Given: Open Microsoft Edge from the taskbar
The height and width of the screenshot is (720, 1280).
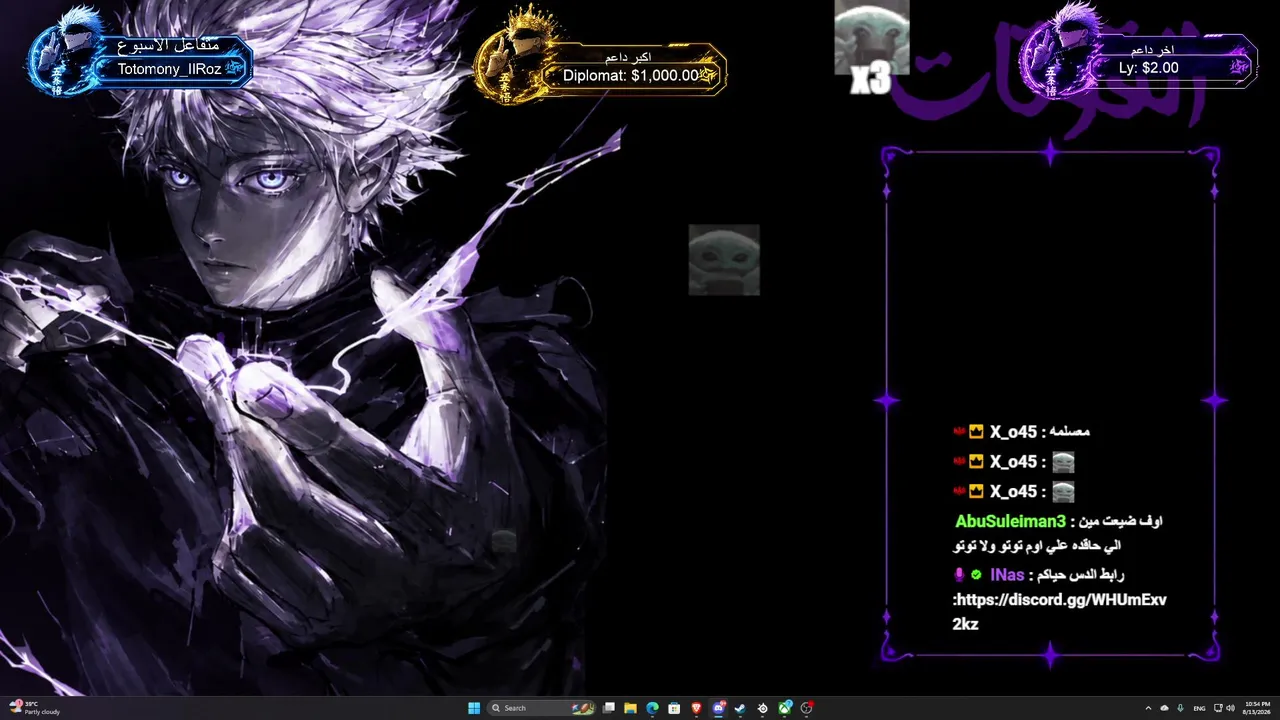Looking at the screenshot, I should (x=652, y=708).
